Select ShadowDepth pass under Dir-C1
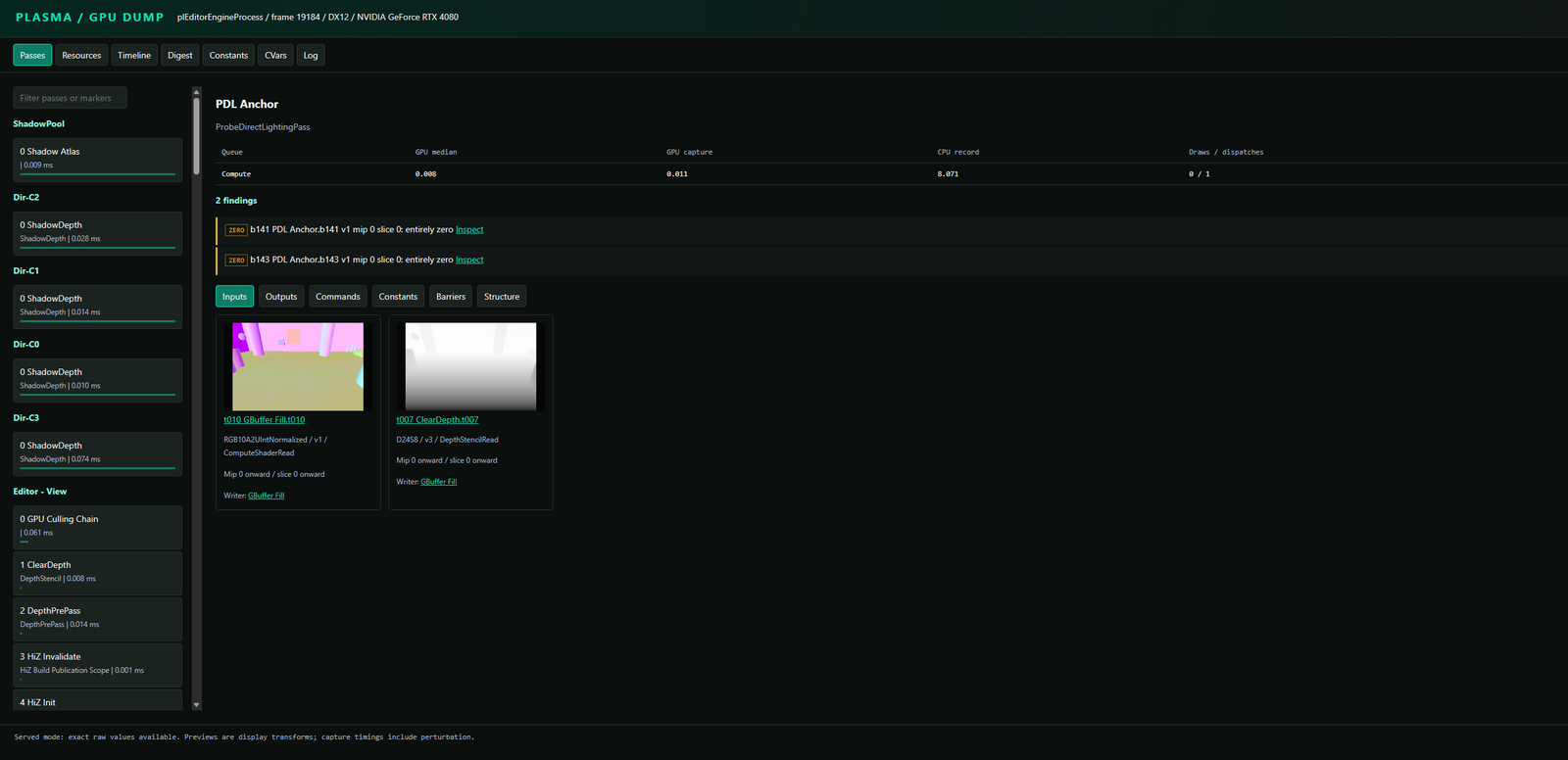1568x760 pixels. click(98, 307)
